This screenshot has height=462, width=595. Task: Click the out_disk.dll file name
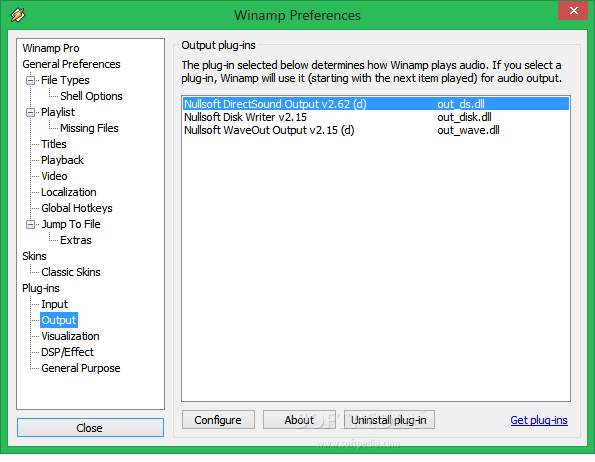pos(464,117)
